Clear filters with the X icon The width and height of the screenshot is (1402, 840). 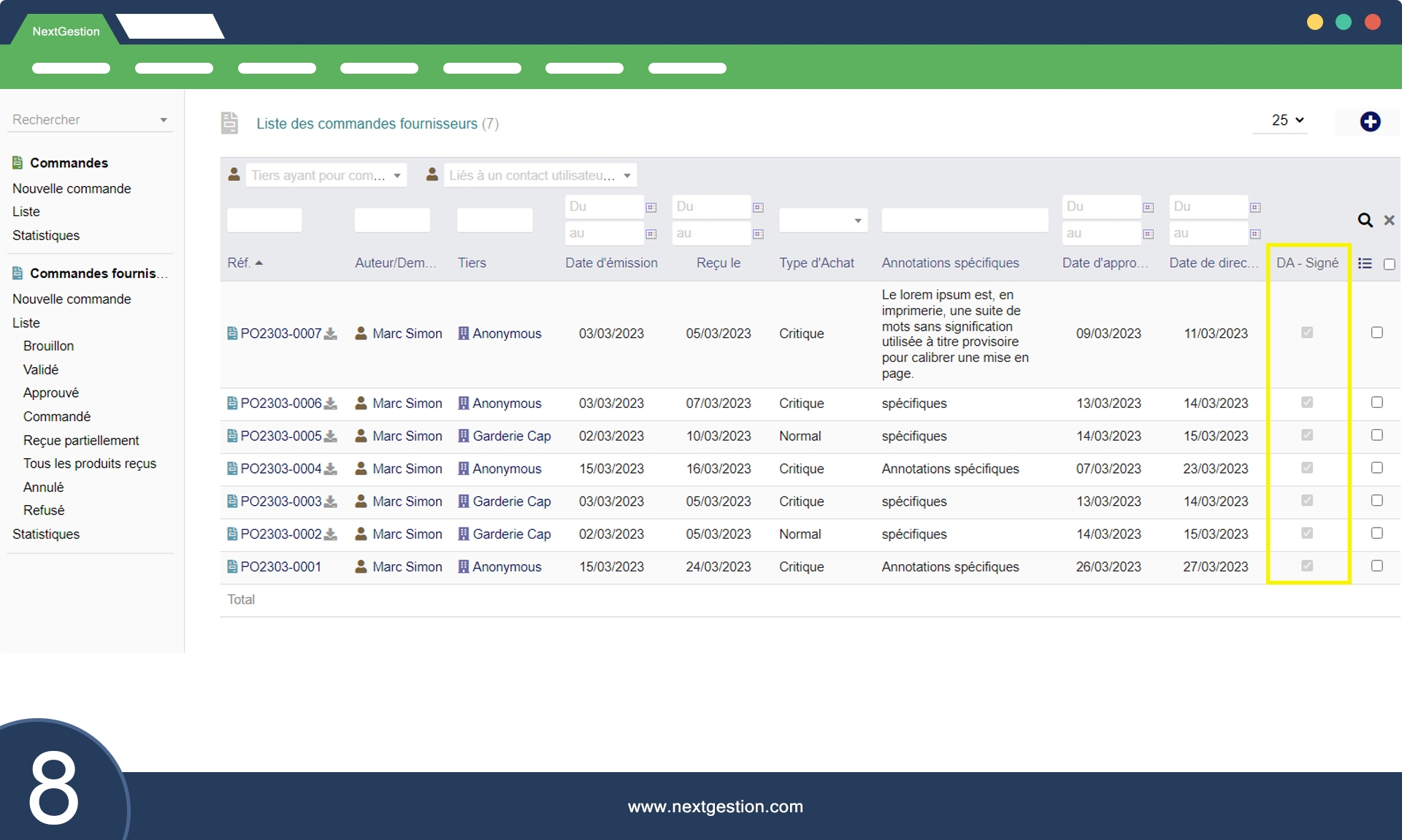click(1389, 220)
